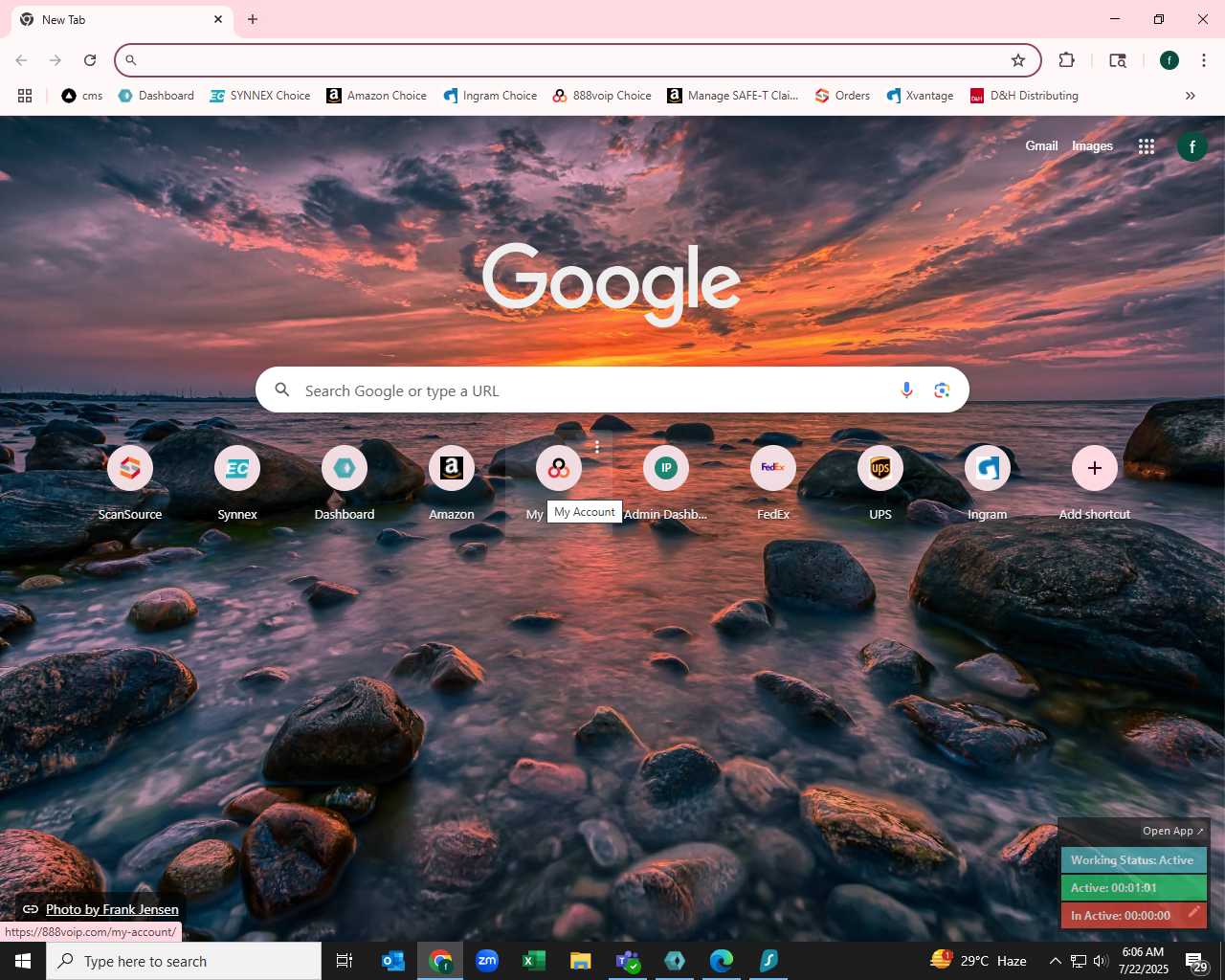The image size is (1225, 980).
Task: Open the 29°C Haze weather widget
Action: click(x=978, y=961)
